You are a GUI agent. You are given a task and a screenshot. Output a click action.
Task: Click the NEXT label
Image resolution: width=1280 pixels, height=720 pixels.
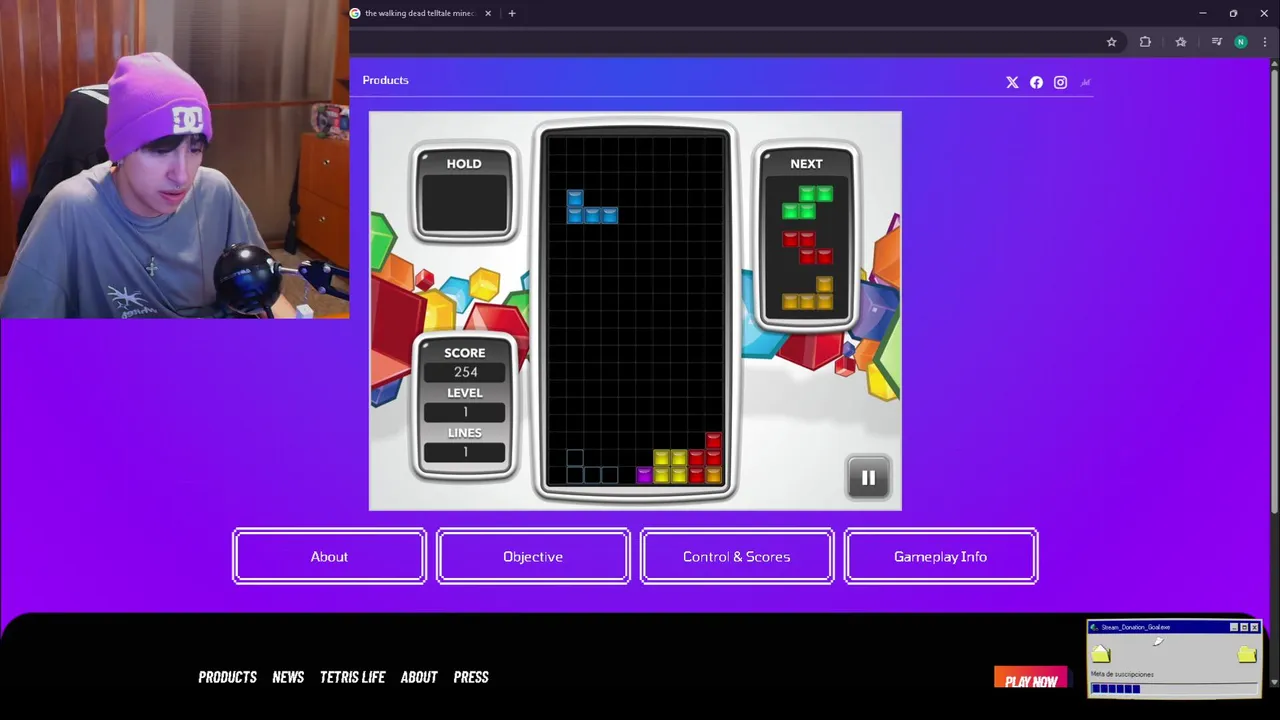tap(807, 164)
